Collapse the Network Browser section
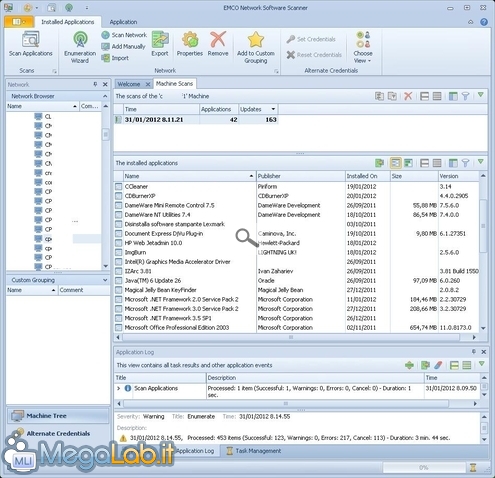 105,96
